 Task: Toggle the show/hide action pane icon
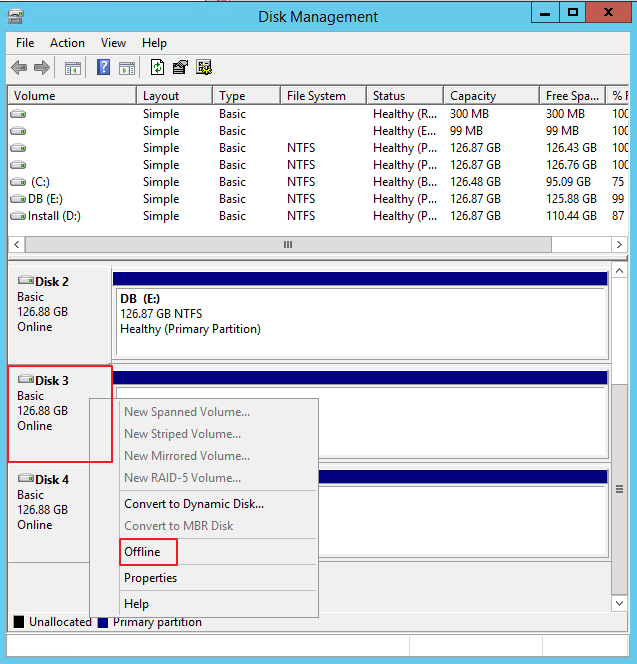[127, 68]
